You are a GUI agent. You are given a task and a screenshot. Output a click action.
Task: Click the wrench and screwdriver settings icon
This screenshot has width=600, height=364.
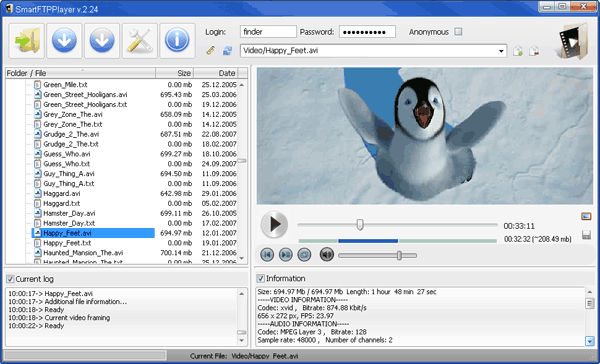point(140,41)
